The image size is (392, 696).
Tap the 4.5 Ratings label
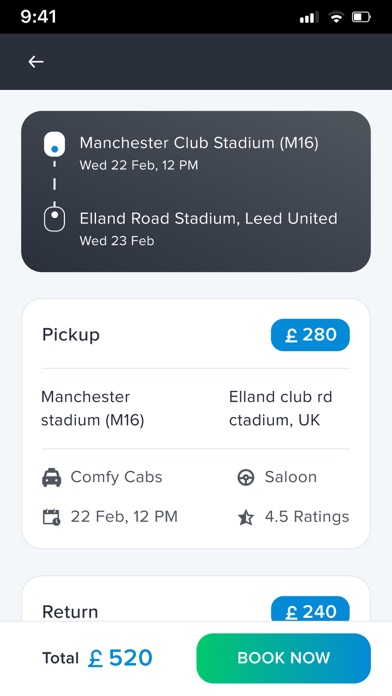tap(307, 517)
